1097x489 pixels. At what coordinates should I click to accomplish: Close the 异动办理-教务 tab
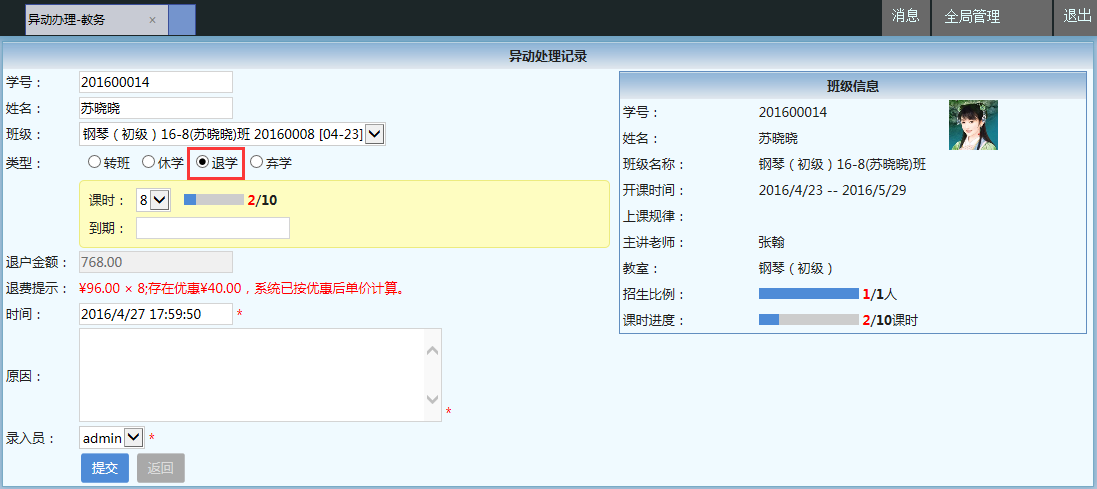(x=152, y=20)
